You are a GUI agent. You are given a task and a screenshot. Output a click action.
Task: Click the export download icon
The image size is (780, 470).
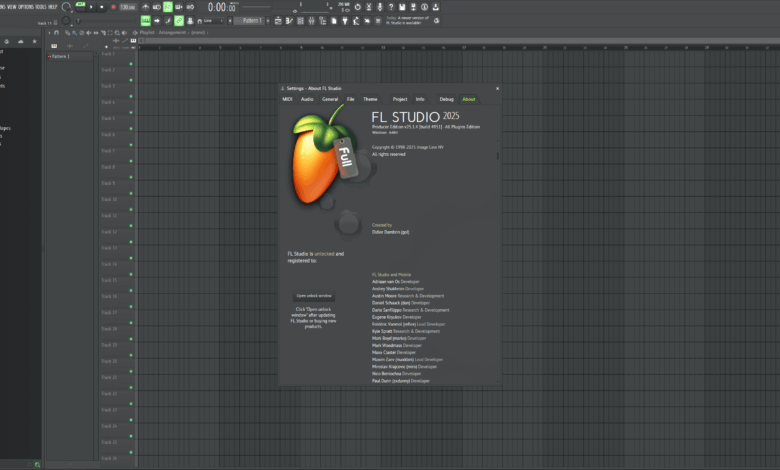coord(435,7)
